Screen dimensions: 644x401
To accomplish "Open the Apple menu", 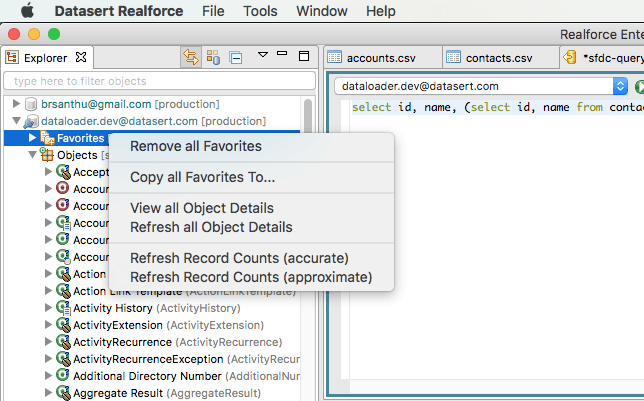I will [28, 11].
